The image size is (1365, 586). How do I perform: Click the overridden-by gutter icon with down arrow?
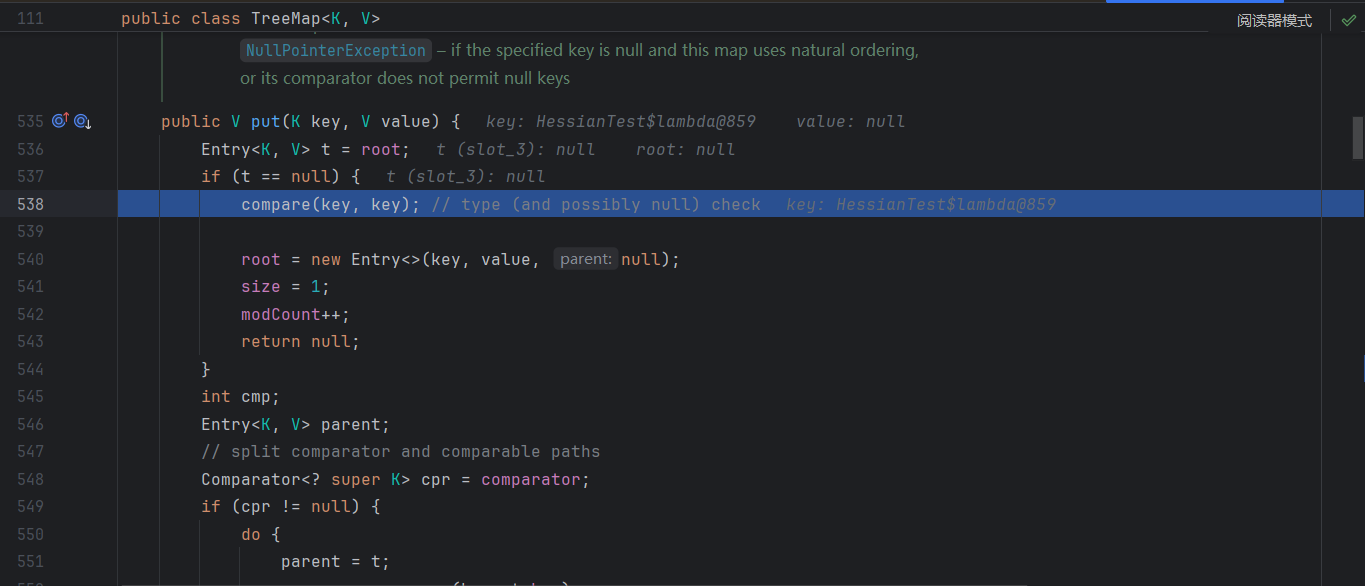pos(82,121)
